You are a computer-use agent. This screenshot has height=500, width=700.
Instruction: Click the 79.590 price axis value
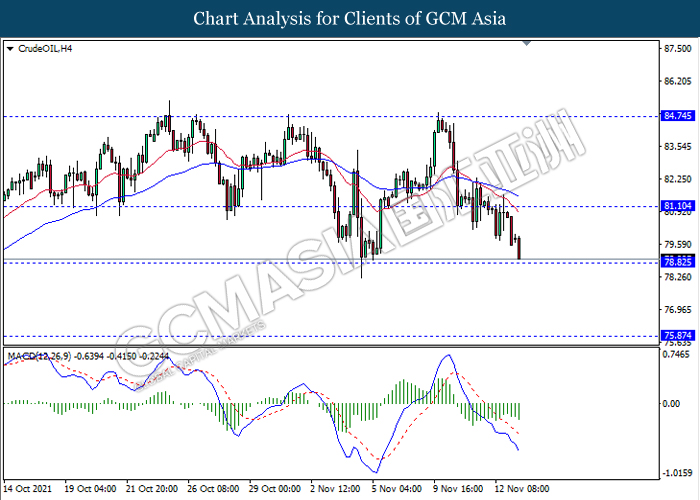click(678, 245)
